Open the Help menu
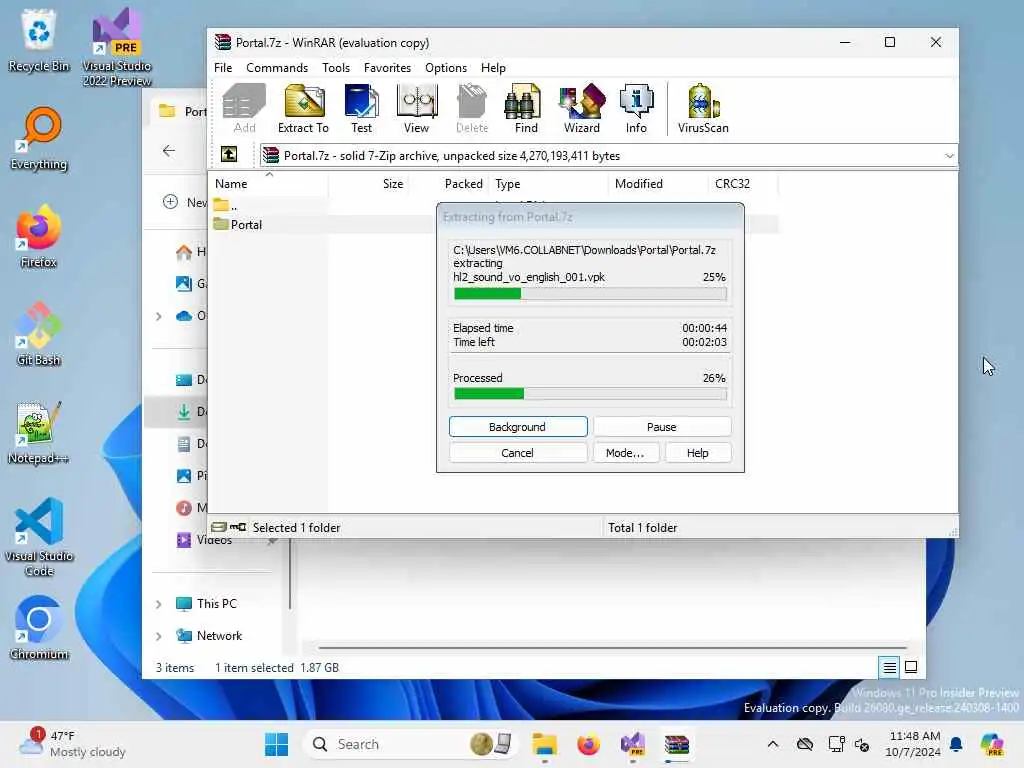 [x=493, y=68]
